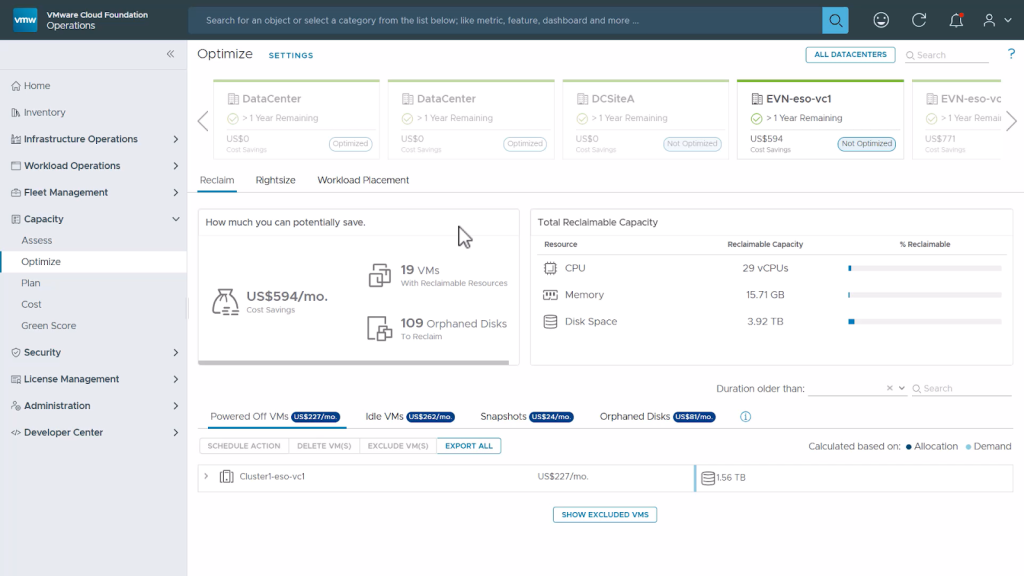Select the Allocation calculation option
1024x576 pixels.
(931, 447)
